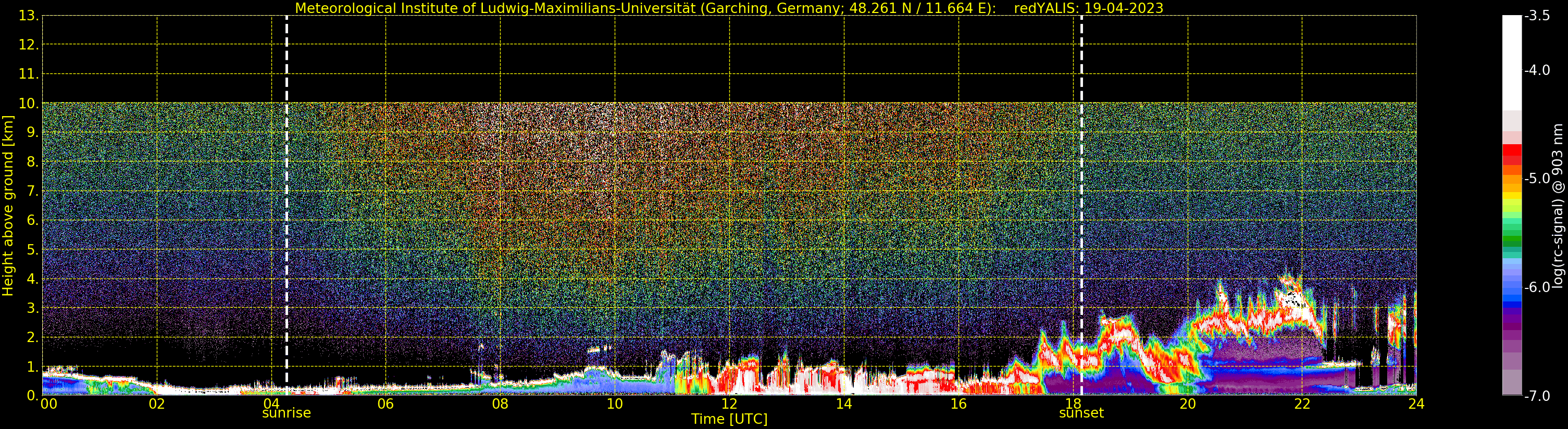Pick the white section of the colorbar
Image resolution: width=1568 pixels, height=429 pixels.
coord(1511,62)
